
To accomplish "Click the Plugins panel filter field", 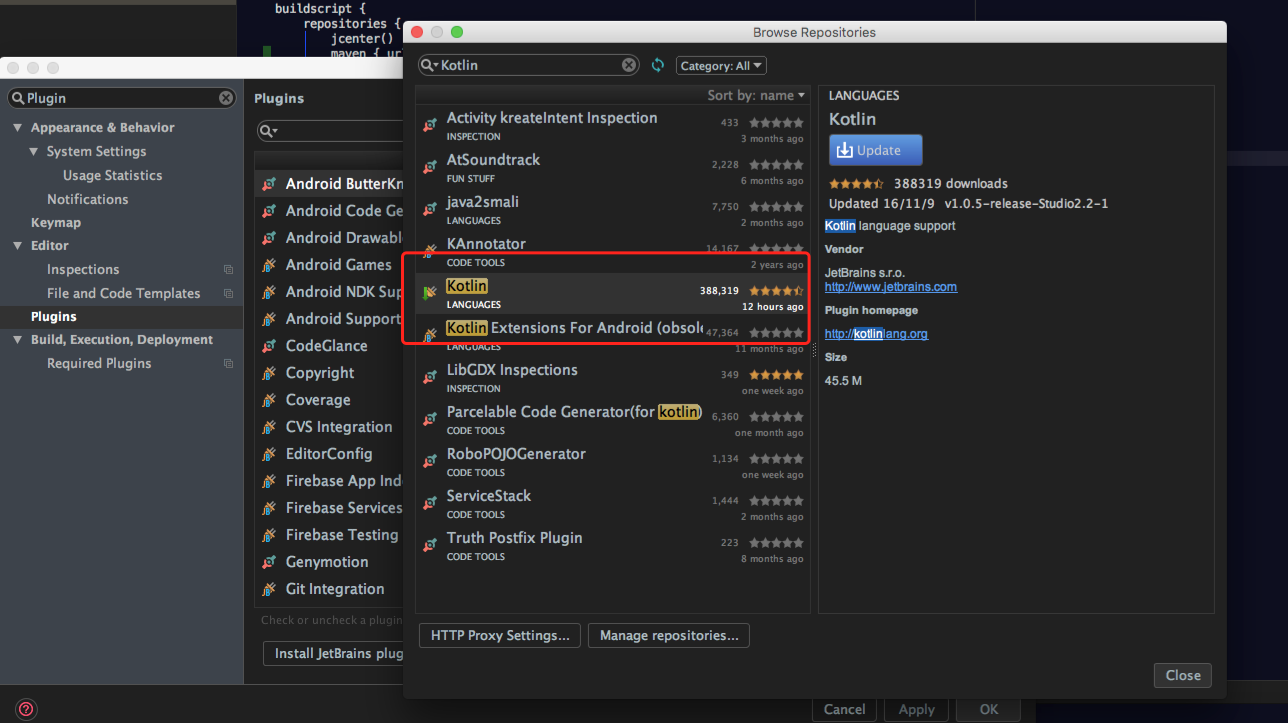I will (330, 131).
